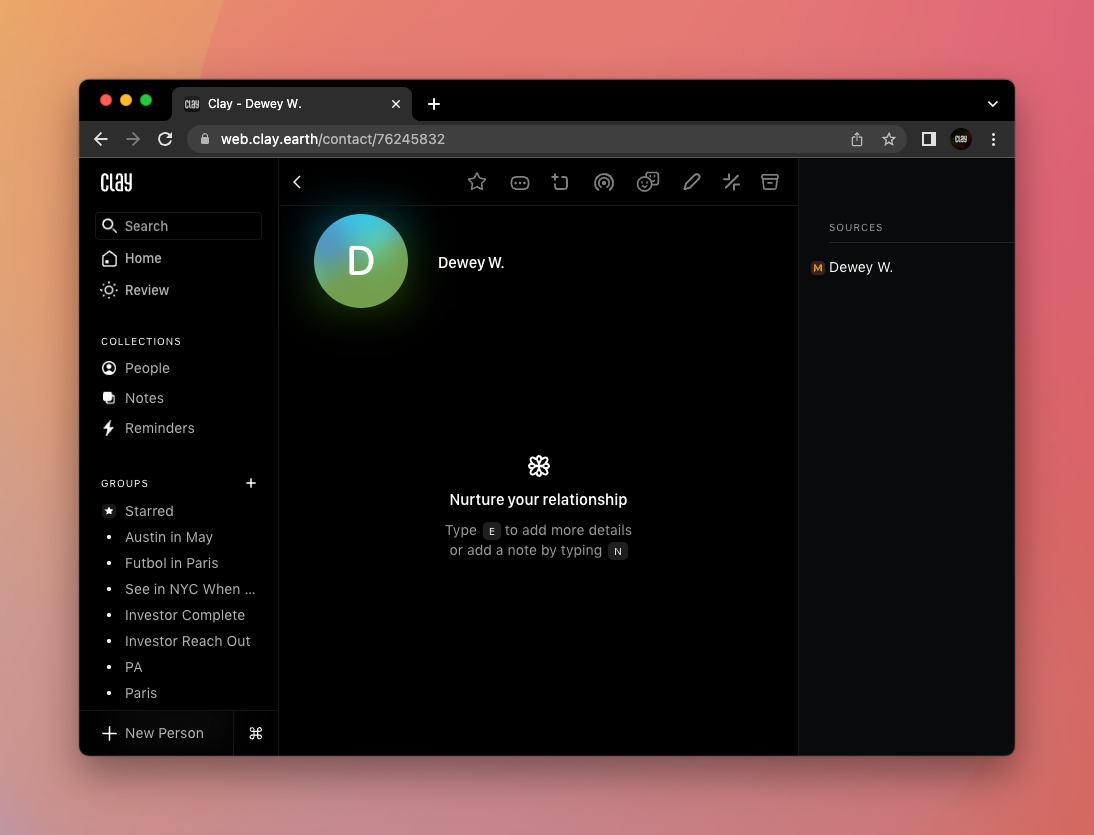Click the broadcast reminder icon in toolbar

[603, 182]
